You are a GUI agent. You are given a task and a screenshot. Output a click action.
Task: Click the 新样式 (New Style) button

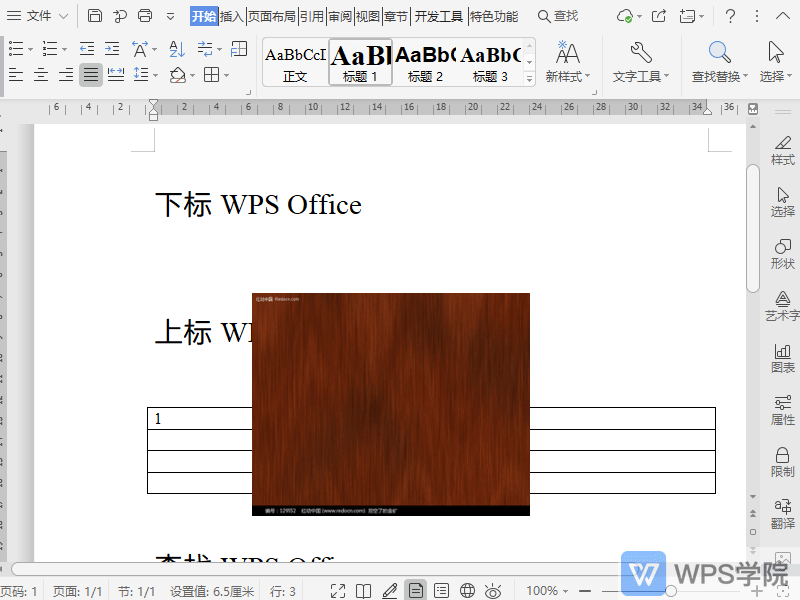(x=567, y=62)
